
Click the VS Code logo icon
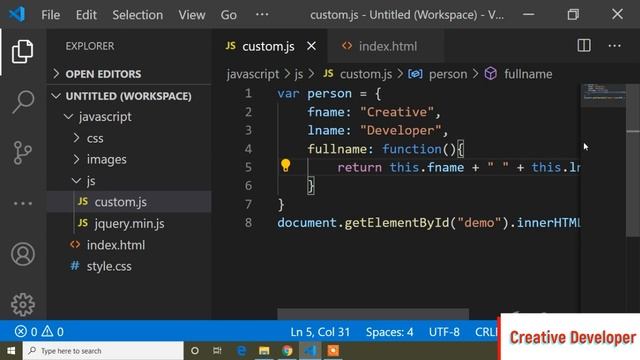coord(17,15)
